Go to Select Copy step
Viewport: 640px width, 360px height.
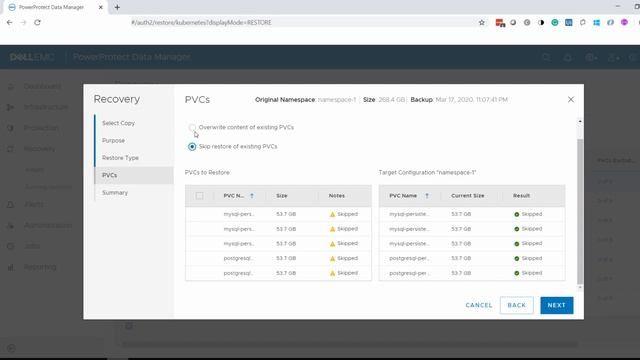pyautogui.click(x=118, y=123)
